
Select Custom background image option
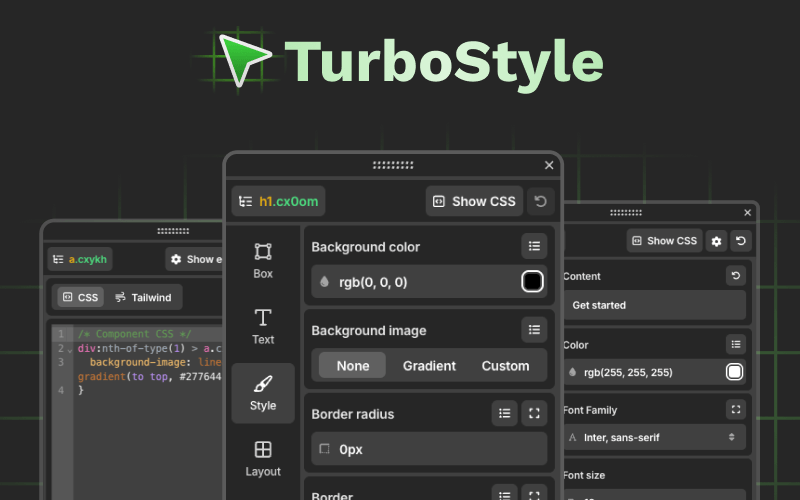[505, 366]
